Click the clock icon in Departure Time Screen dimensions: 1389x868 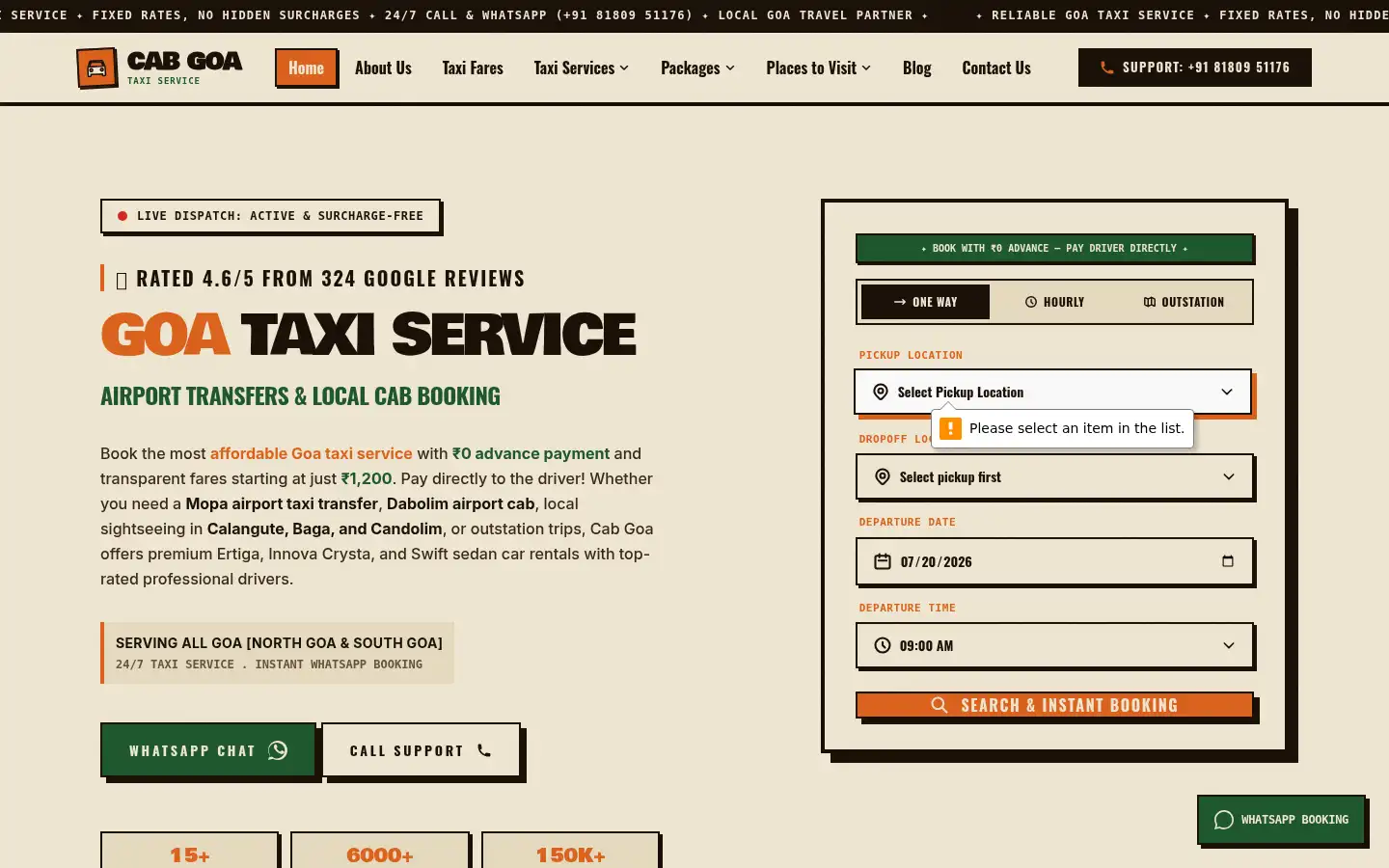point(883,645)
